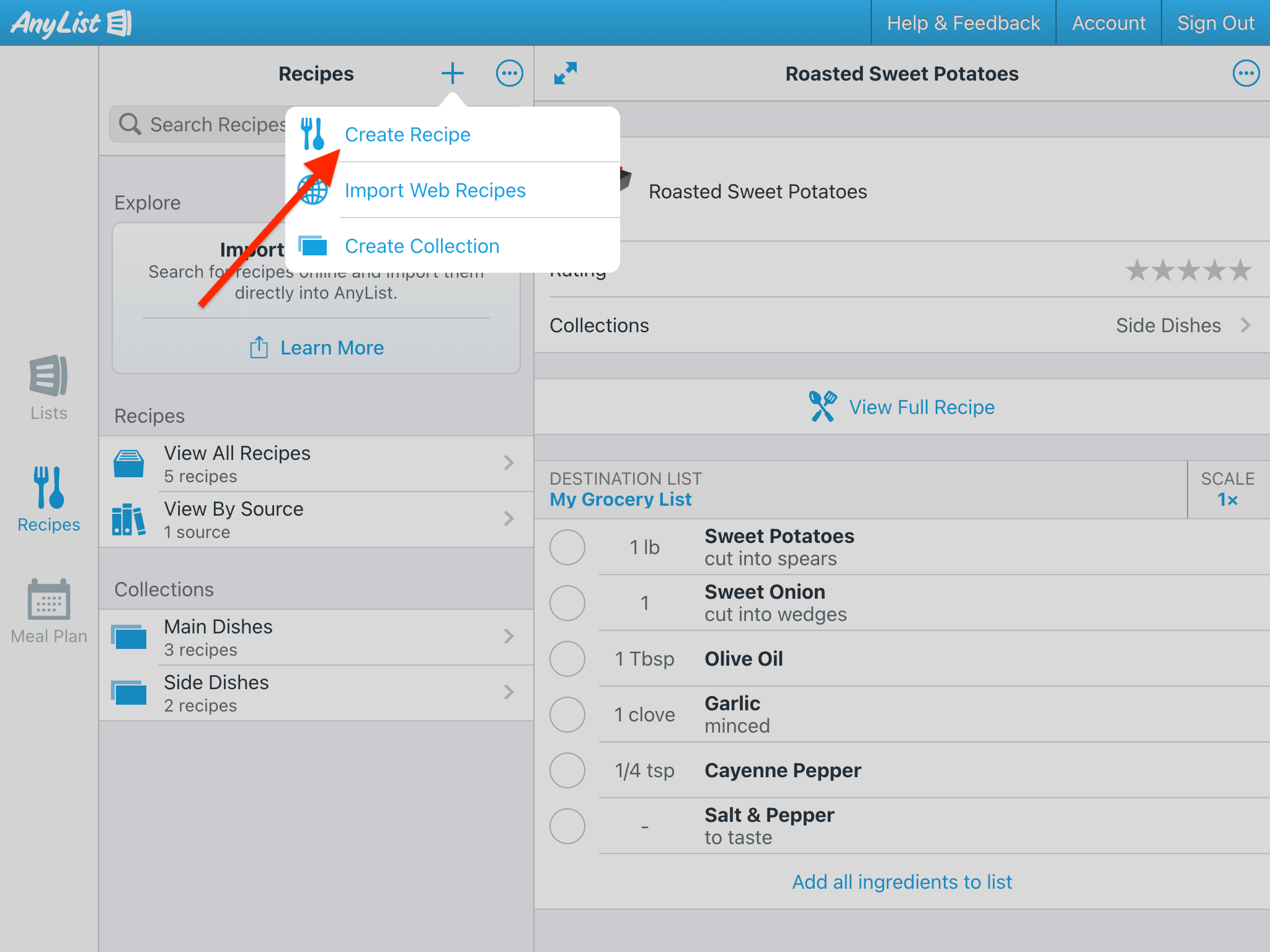Click the plus add recipe icon
The width and height of the screenshot is (1270, 952).
click(452, 73)
